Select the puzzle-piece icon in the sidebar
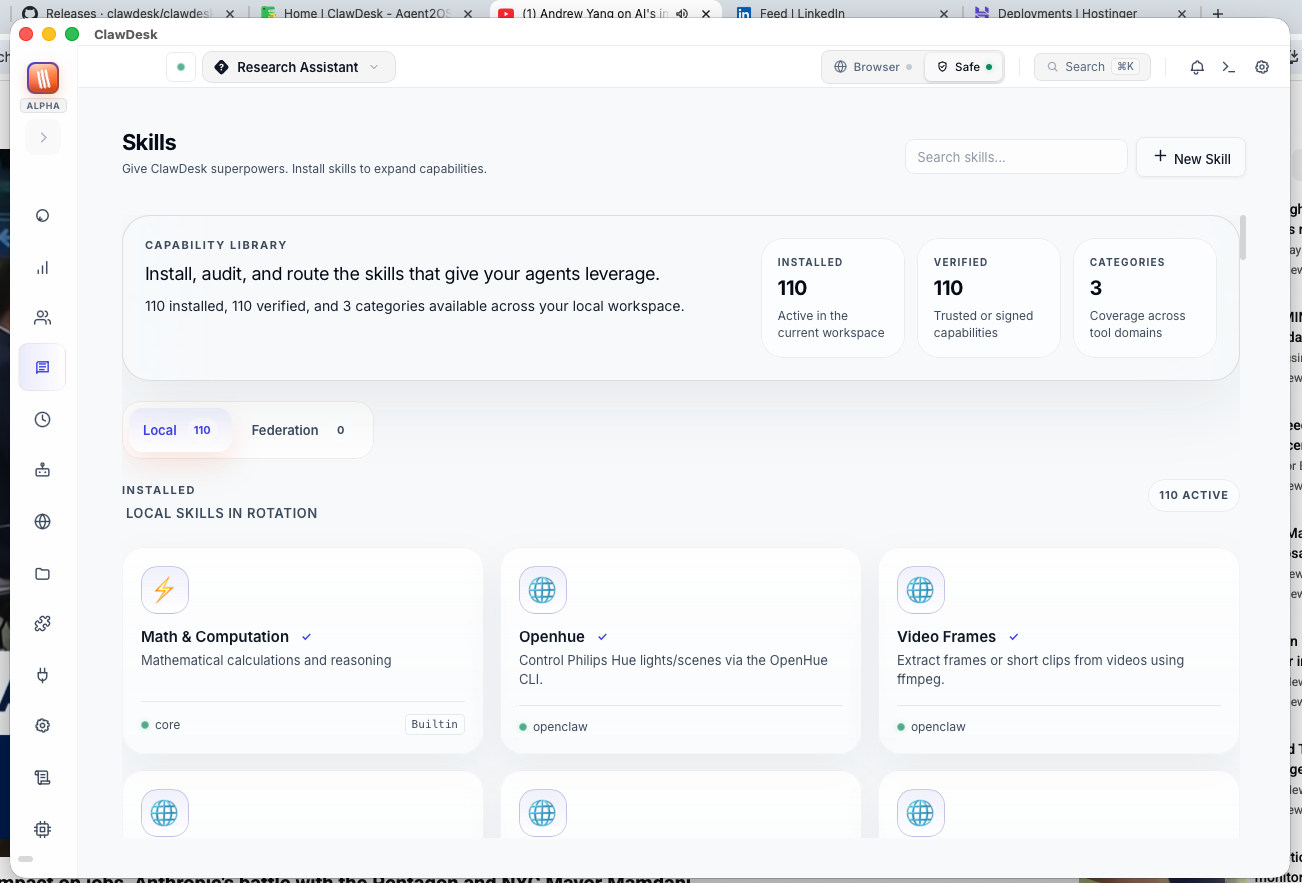Image resolution: width=1302 pixels, height=883 pixels. pos(42,623)
